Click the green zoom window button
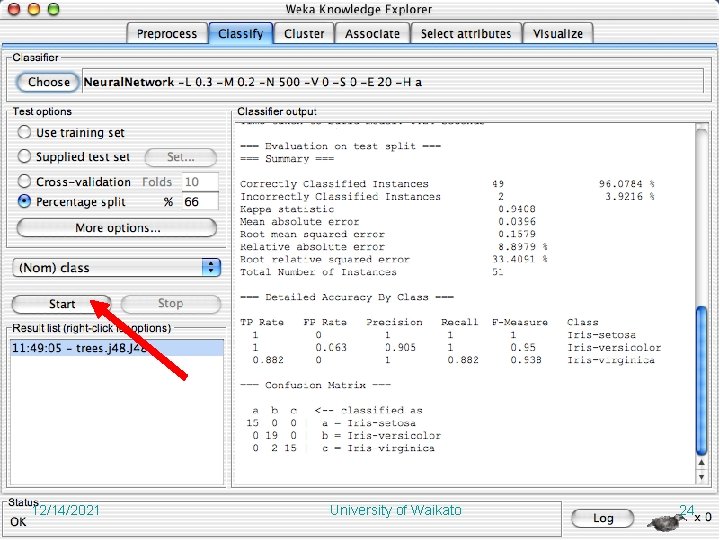 54,9
